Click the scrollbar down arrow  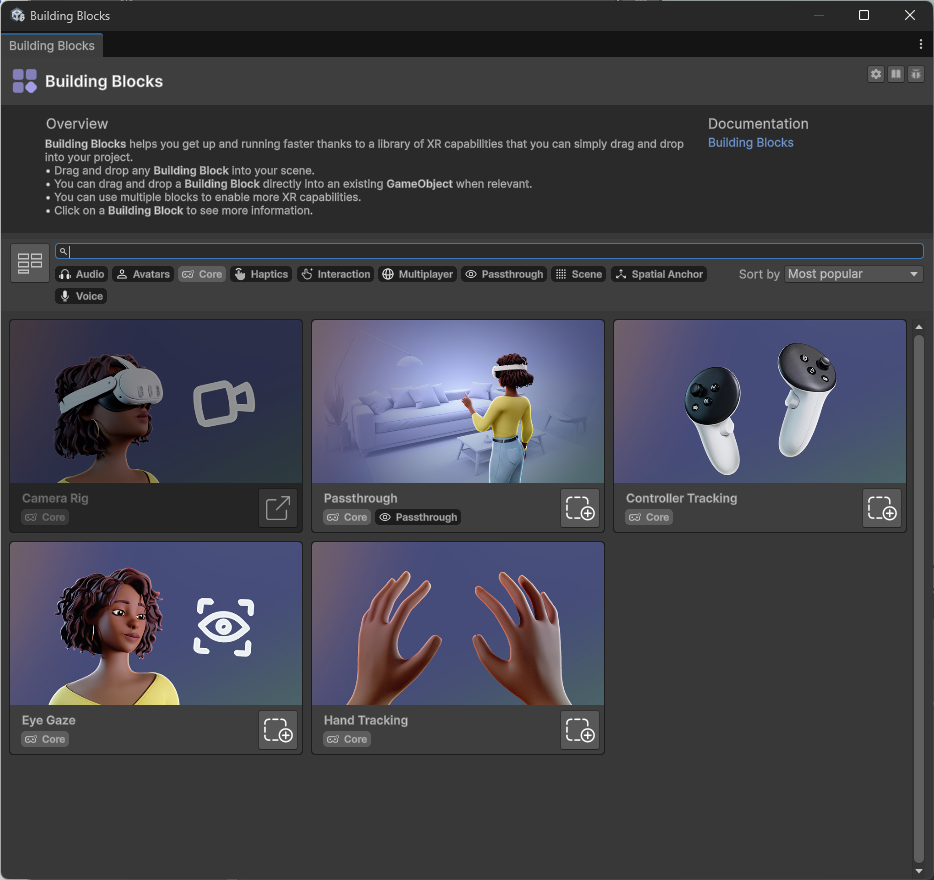pos(919,872)
